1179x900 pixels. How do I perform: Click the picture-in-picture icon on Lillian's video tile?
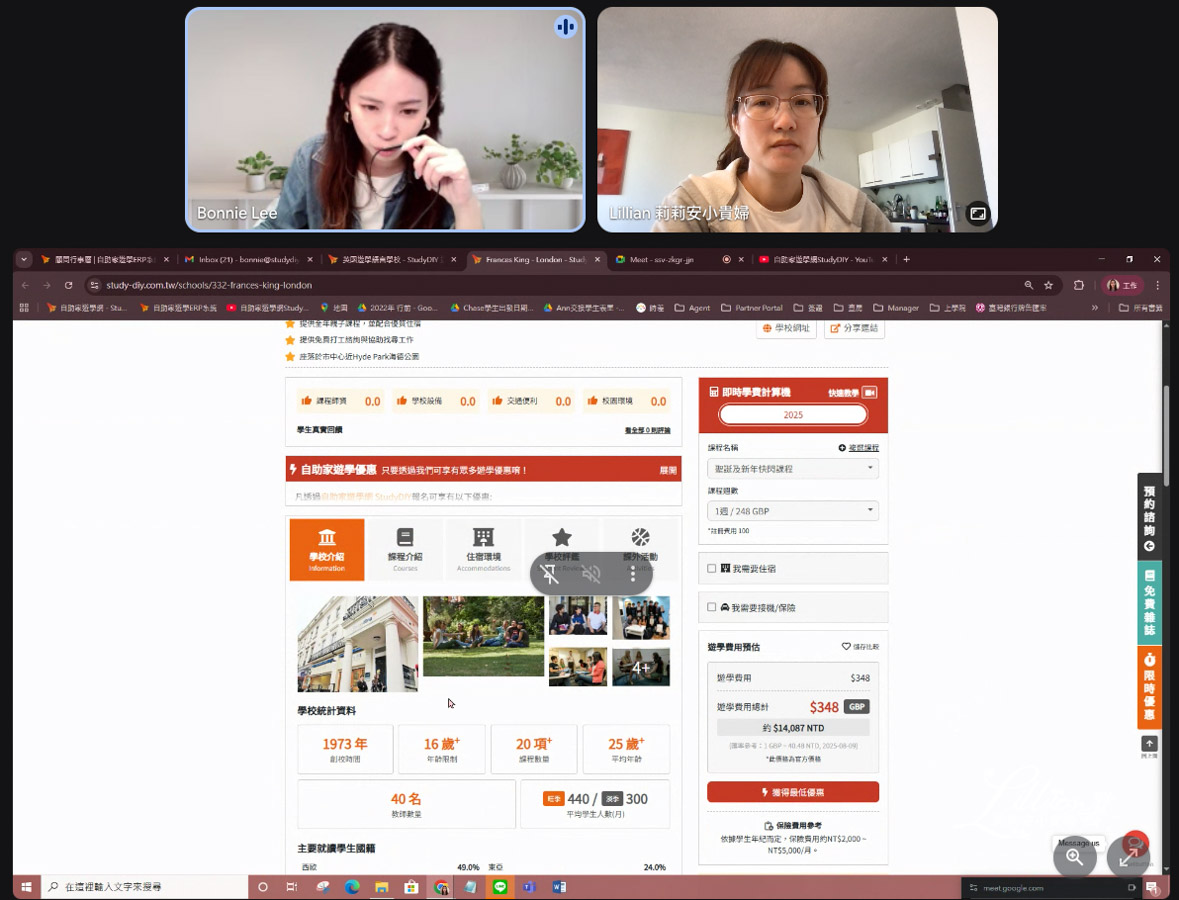pos(977,214)
